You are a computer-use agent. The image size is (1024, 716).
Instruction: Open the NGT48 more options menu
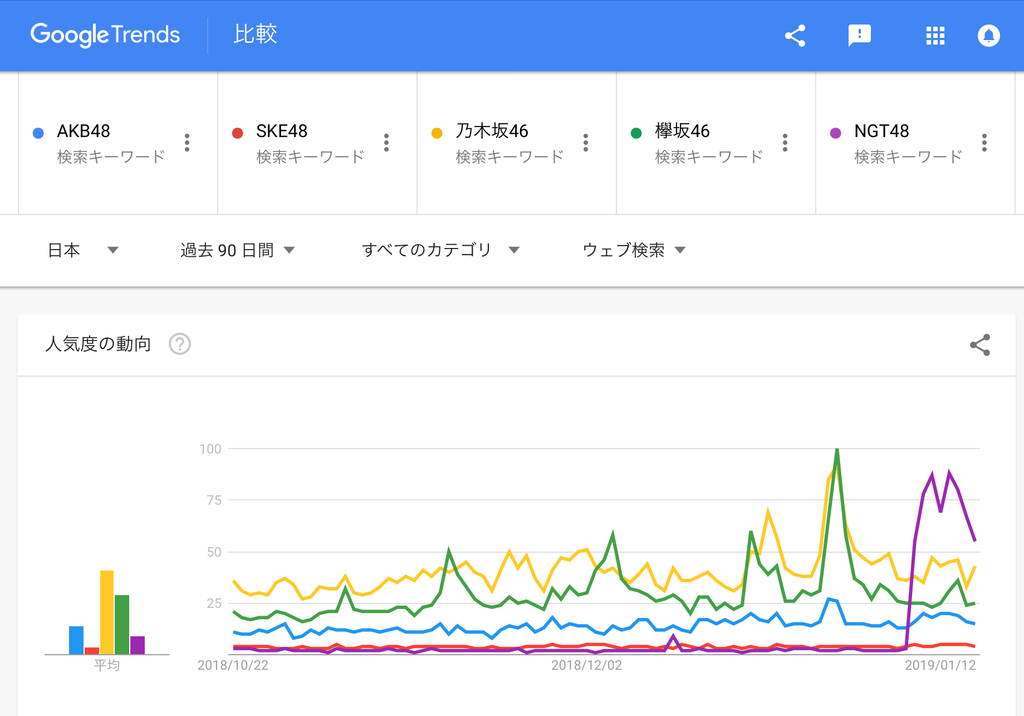pos(984,142)
